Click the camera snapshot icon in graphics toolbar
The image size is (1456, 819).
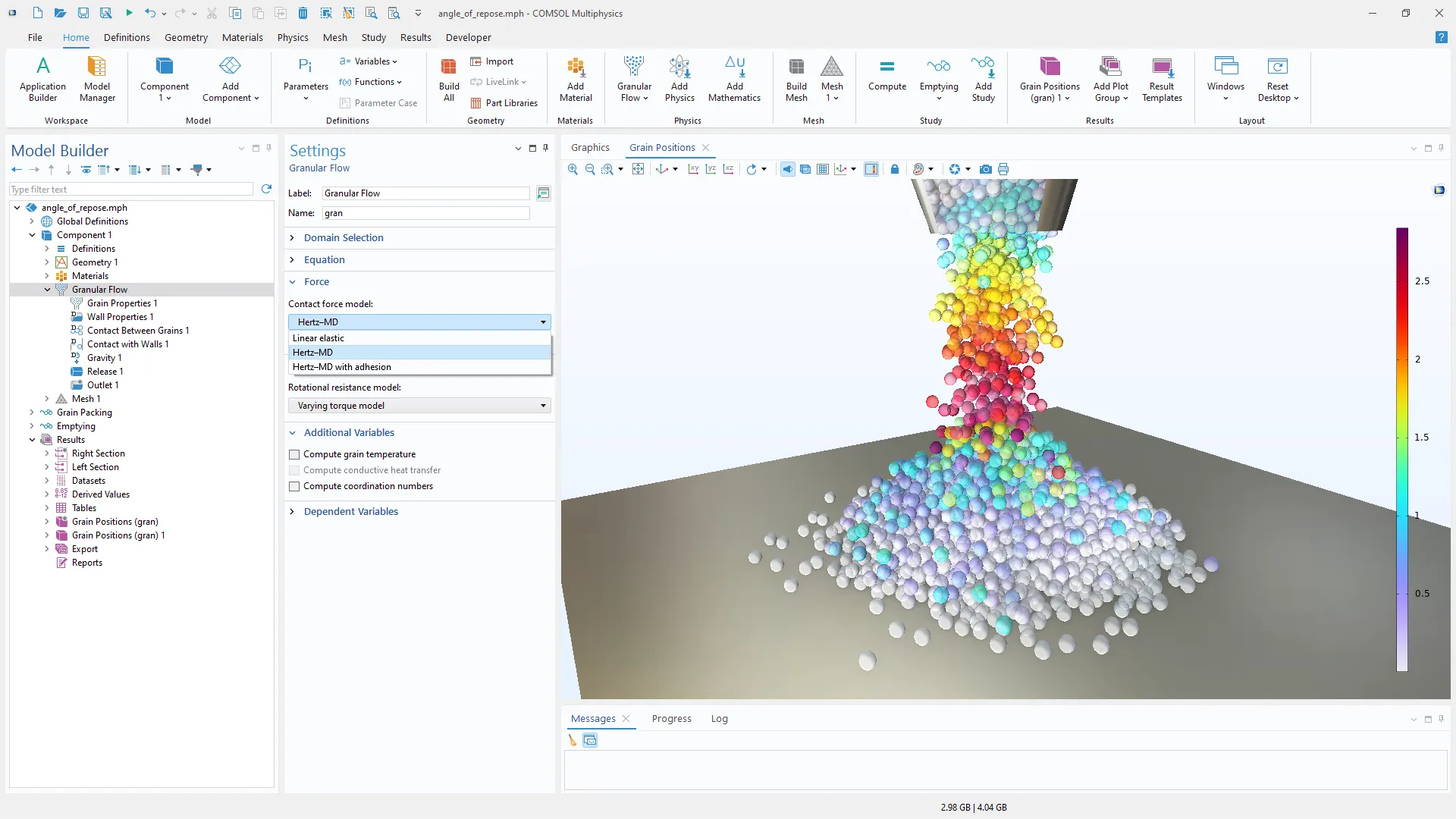pyautogui.click(x=985, y=169)
